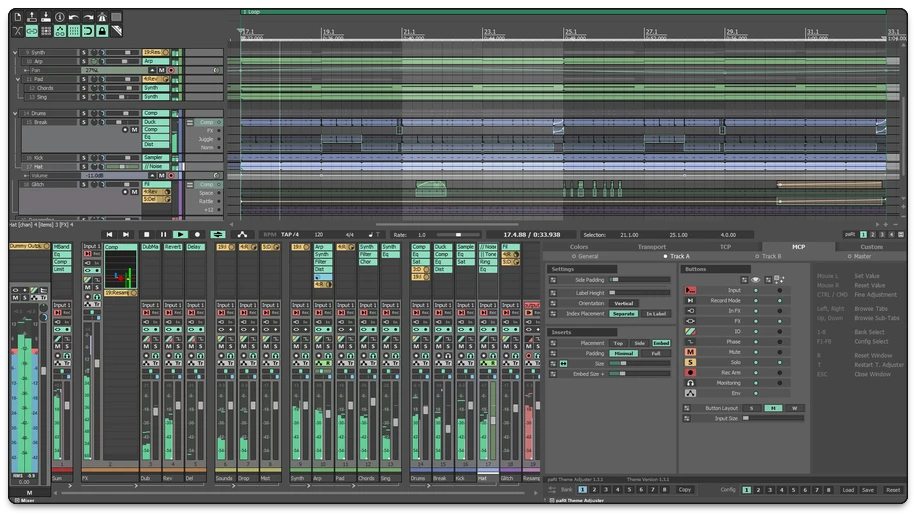Click the Play button in transport
The height and width of the screenshot is (516, 916).
pos(181,234)
